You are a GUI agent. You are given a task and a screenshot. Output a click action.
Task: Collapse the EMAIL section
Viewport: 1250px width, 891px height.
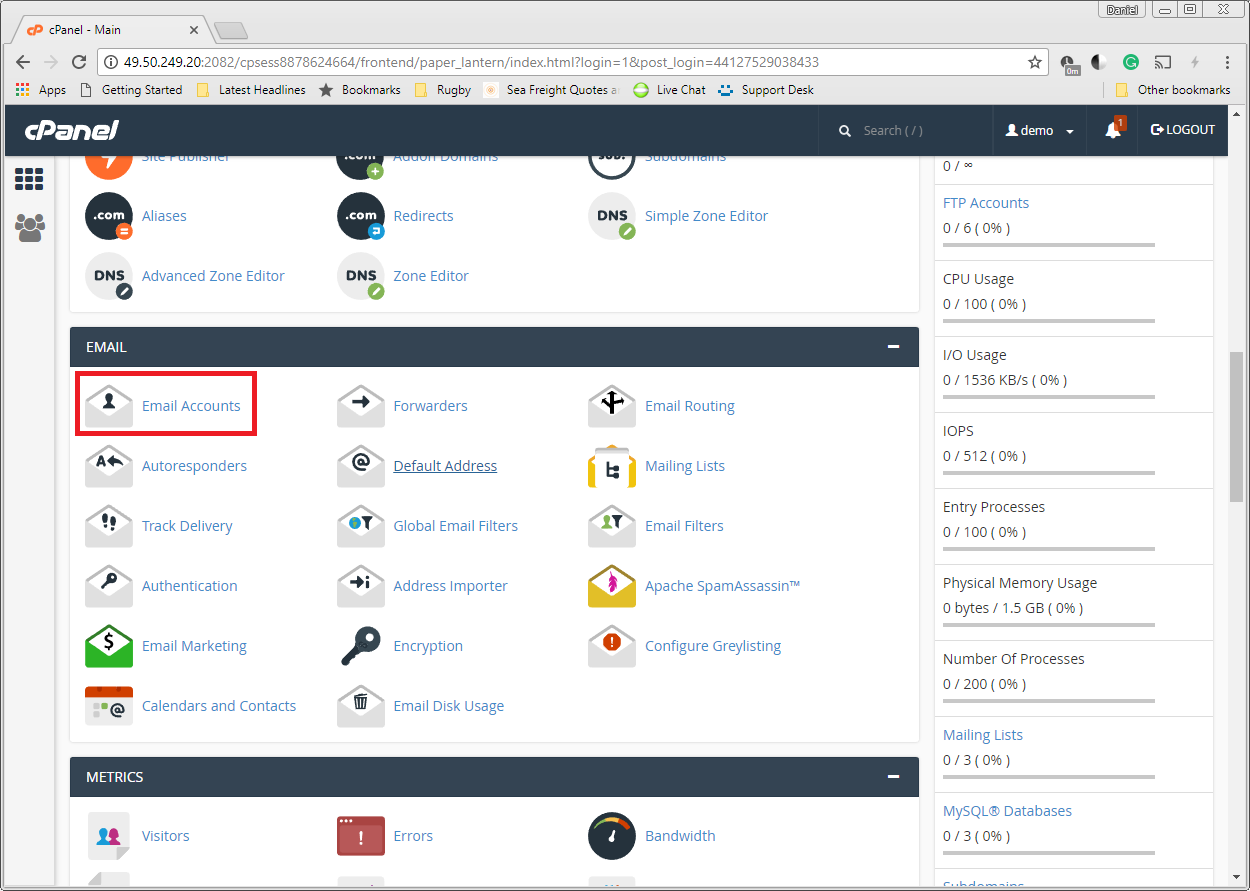(892, 347)
